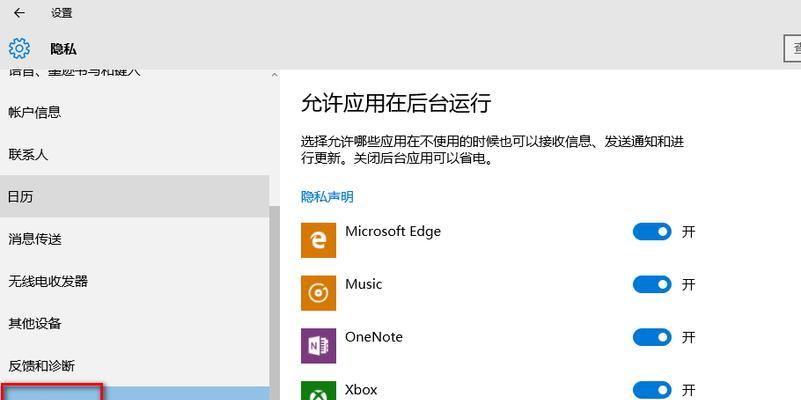801x400 pixels.
Task: Click the OneNote app icon
Action: point(318,346)
